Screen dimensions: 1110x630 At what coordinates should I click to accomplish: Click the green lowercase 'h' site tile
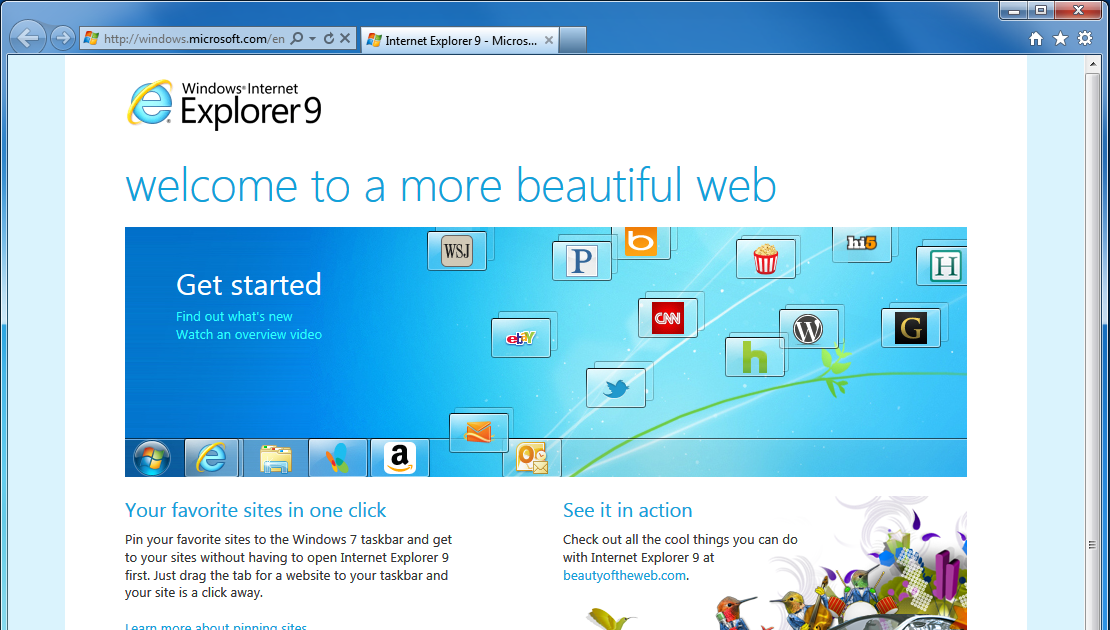[x=755, y=357]
